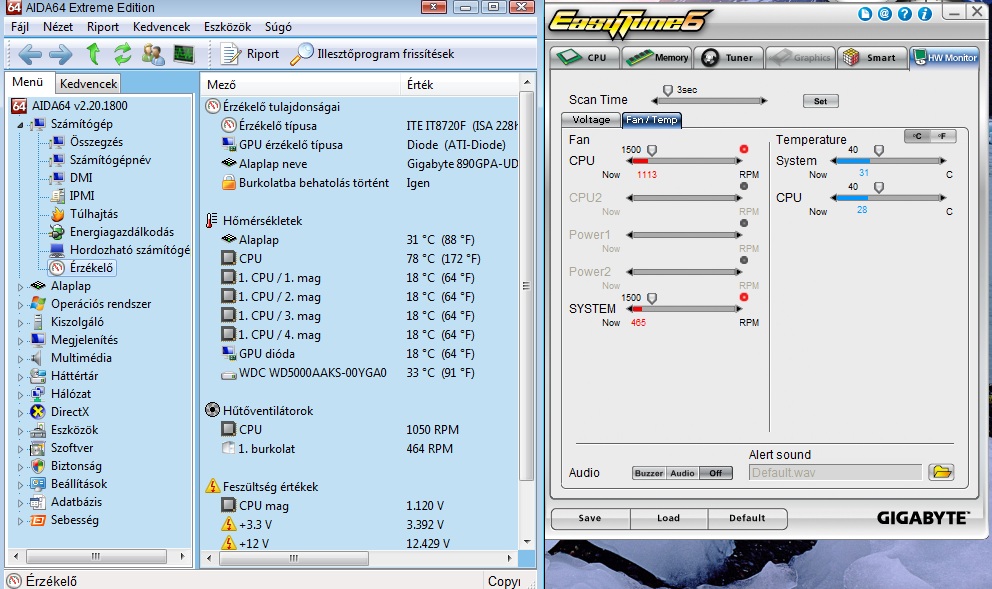Image resolution: width=992 pixels, height=589 pixels.
Task: Open the Súgó menu
Action: point(278,27)
